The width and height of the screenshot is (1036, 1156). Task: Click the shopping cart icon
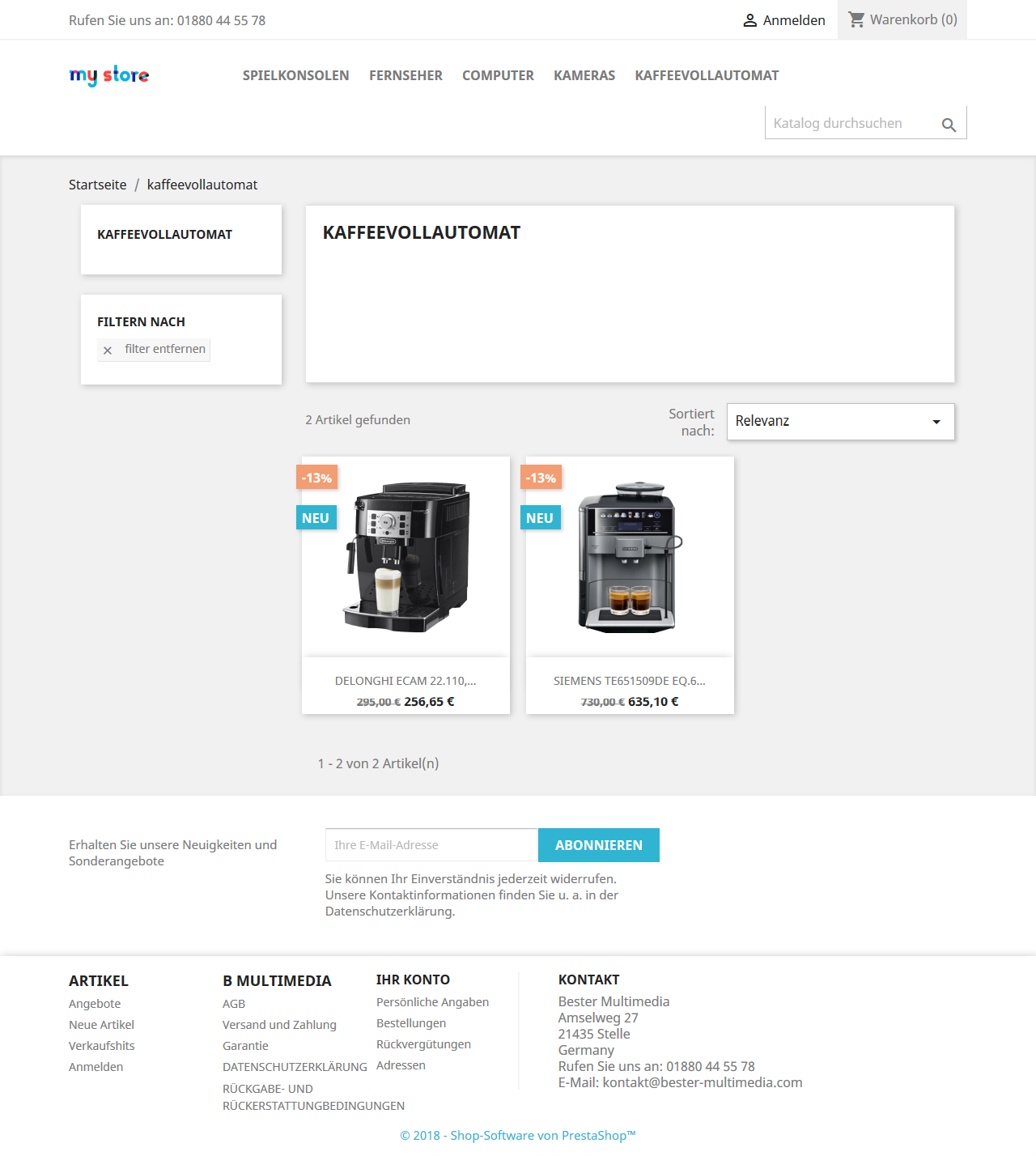(856, 19)
